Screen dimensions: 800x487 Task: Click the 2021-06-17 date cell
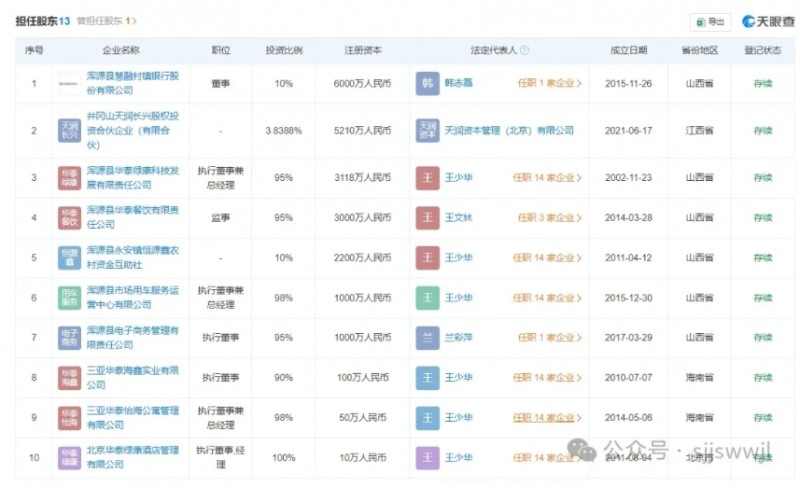629,131
